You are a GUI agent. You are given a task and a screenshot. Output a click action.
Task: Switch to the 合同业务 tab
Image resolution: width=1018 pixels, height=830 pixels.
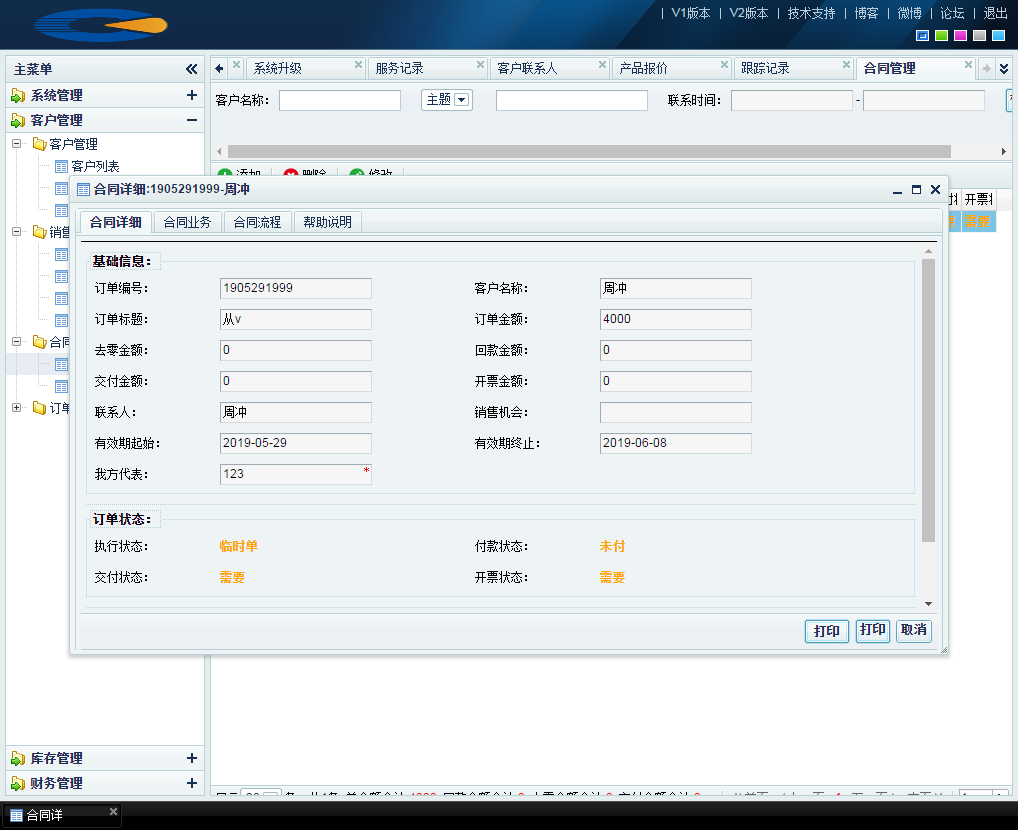coord(187,222)
